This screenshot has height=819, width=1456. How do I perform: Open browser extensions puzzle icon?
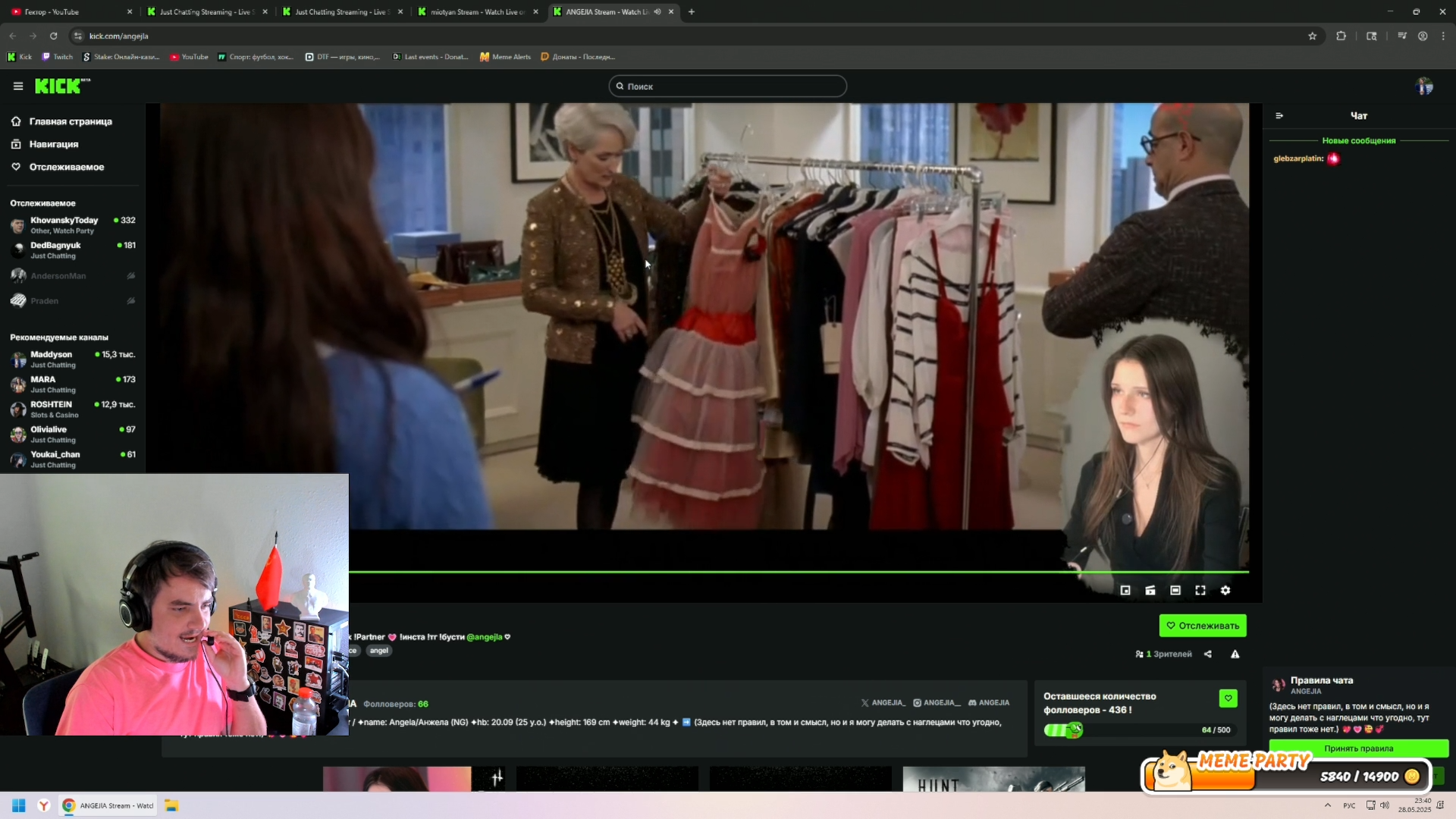tap(1341, 36)
